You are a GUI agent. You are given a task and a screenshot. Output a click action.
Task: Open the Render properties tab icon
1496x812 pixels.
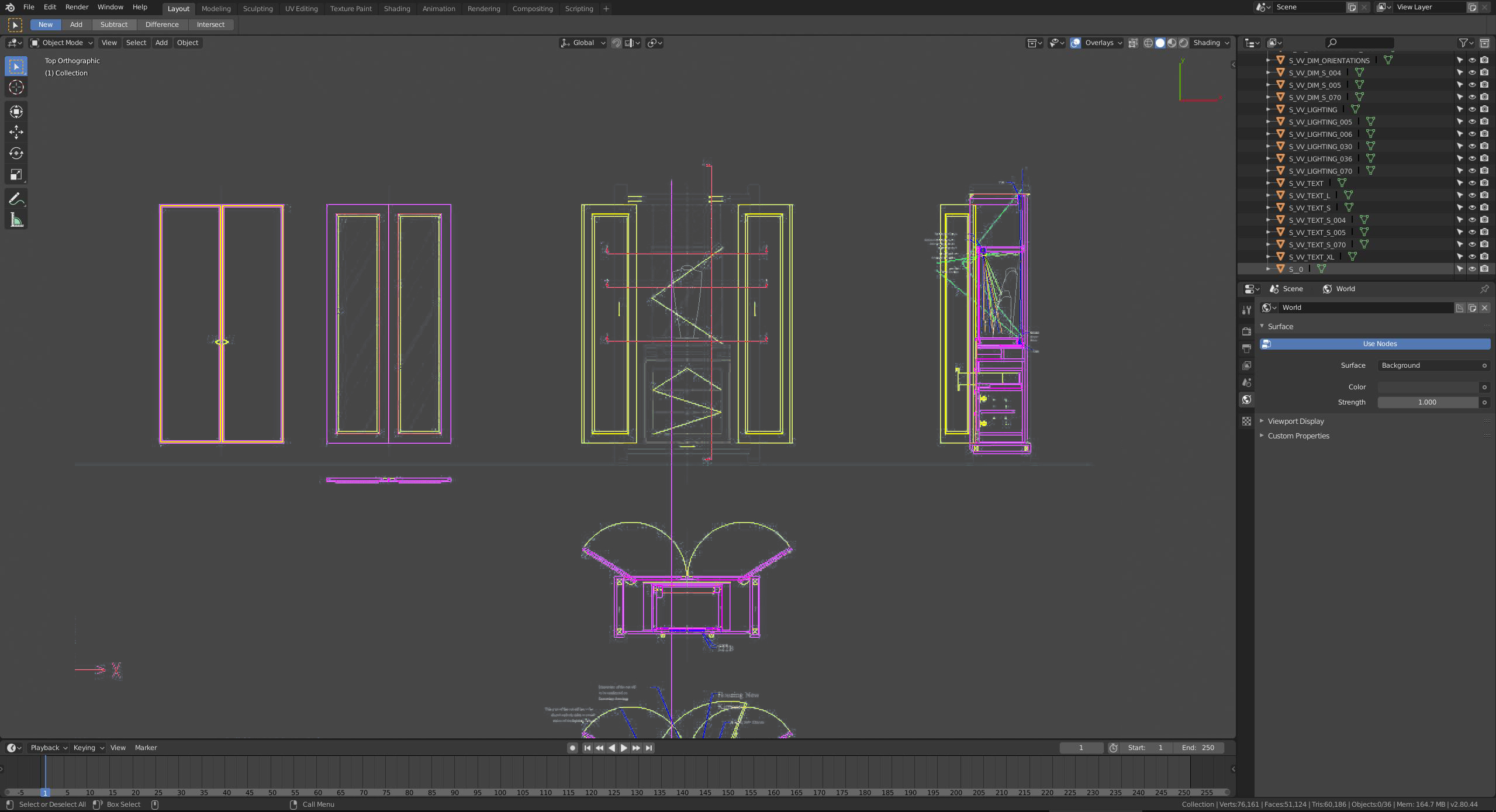(x=1246, y=331)
